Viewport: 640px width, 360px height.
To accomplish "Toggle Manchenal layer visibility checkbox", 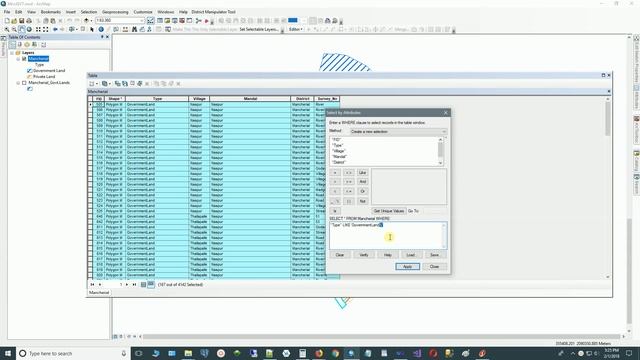I will click(24, 59).
